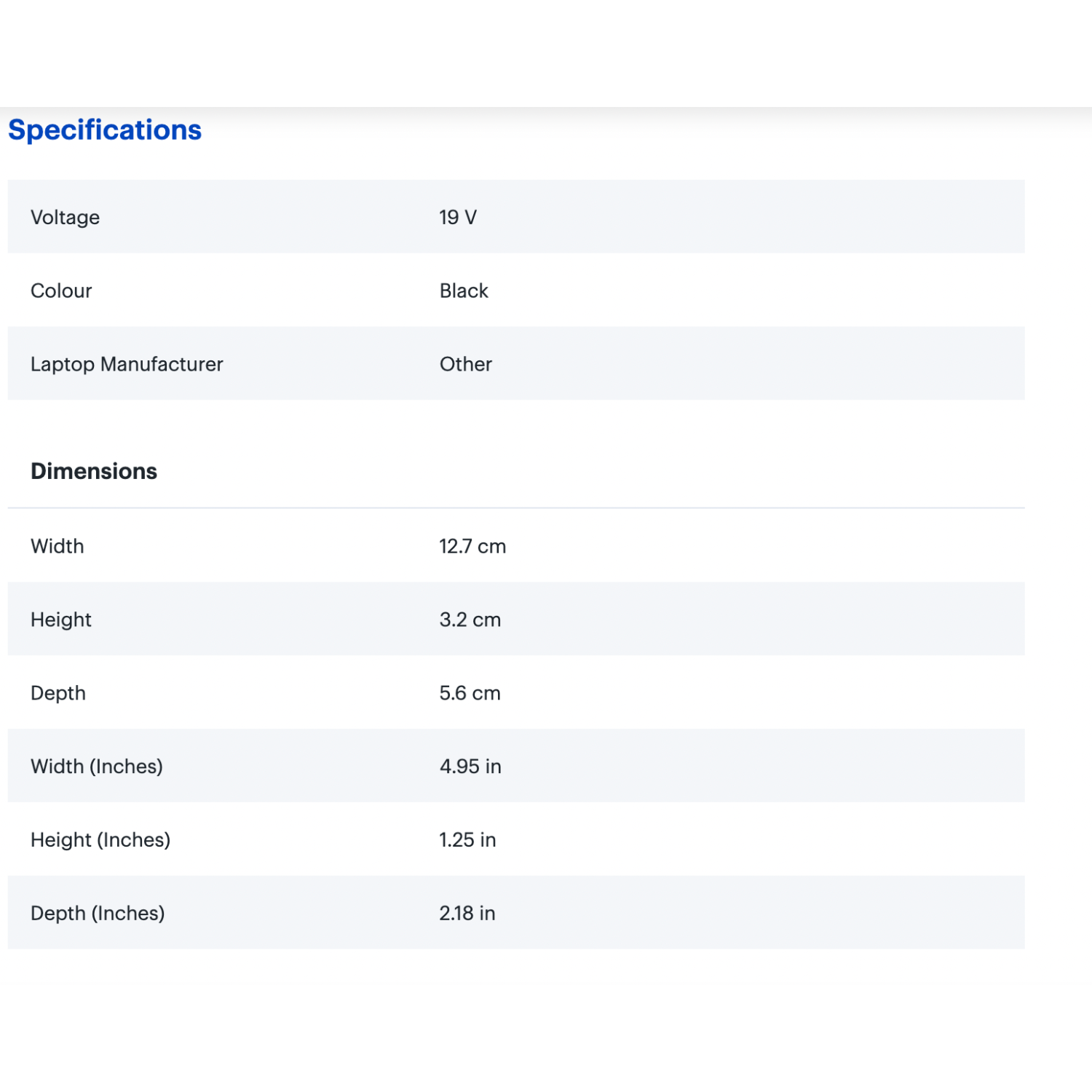The height and width of the screenshot is (1092, 1092).
Task: Click the 4.95 in value
Action: point(470,766)
